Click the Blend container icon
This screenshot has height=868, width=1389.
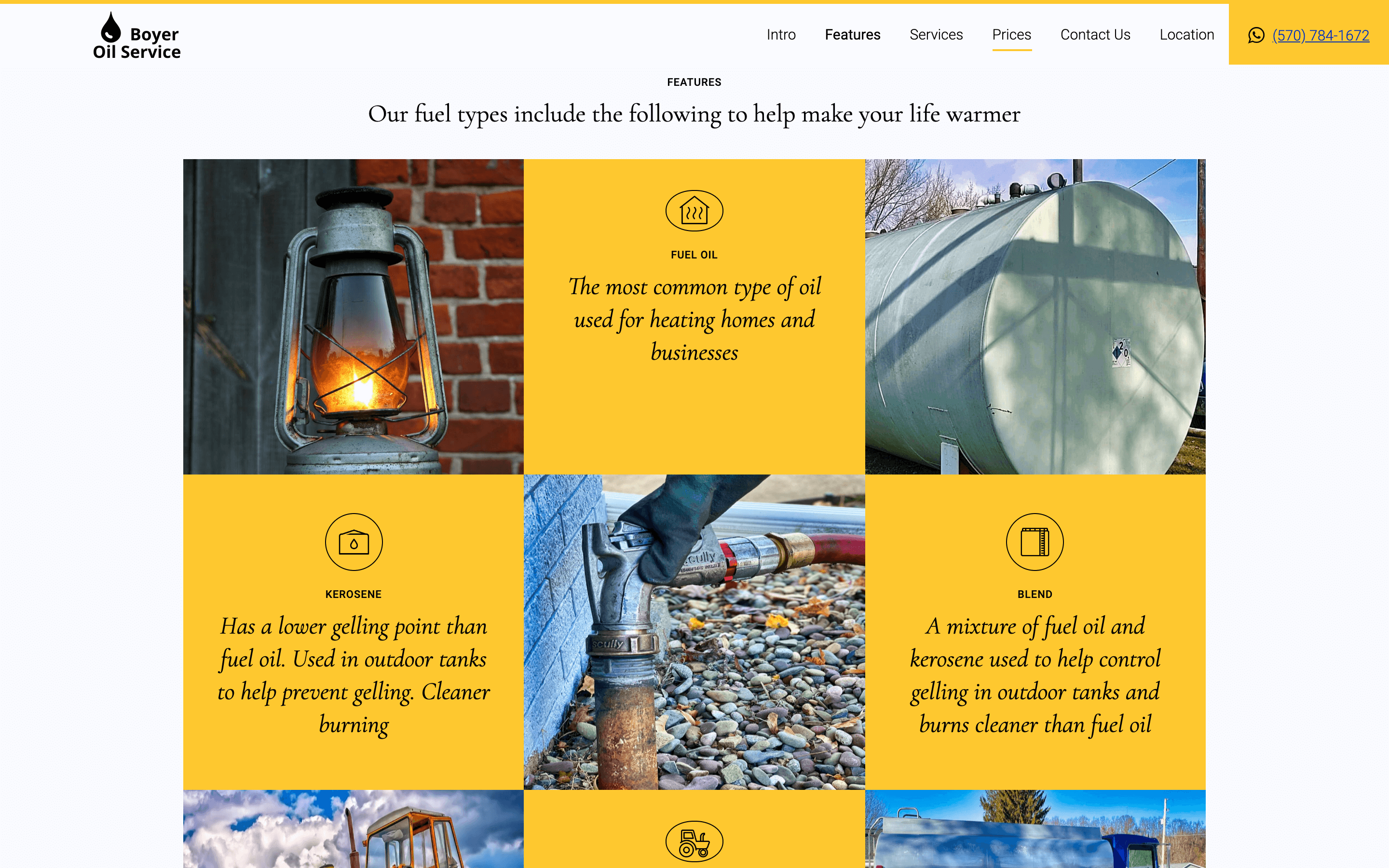pyautogui.click(x=1035, y=542)
